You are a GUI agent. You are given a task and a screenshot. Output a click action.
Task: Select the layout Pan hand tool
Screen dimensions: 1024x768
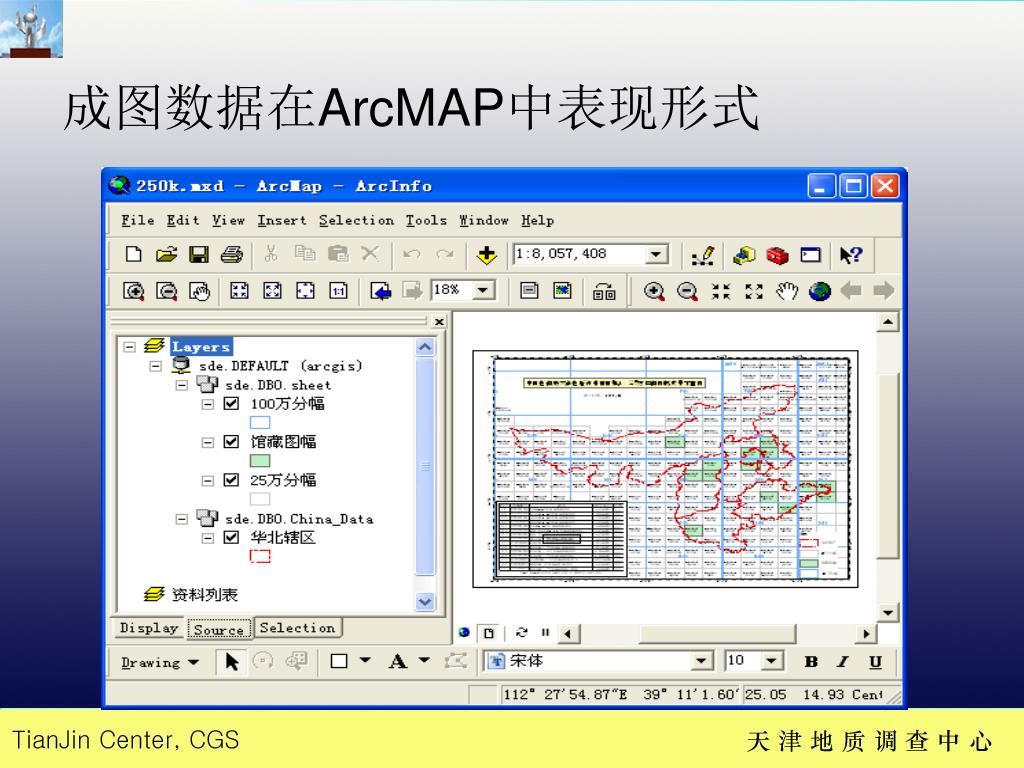click(199, 291)
